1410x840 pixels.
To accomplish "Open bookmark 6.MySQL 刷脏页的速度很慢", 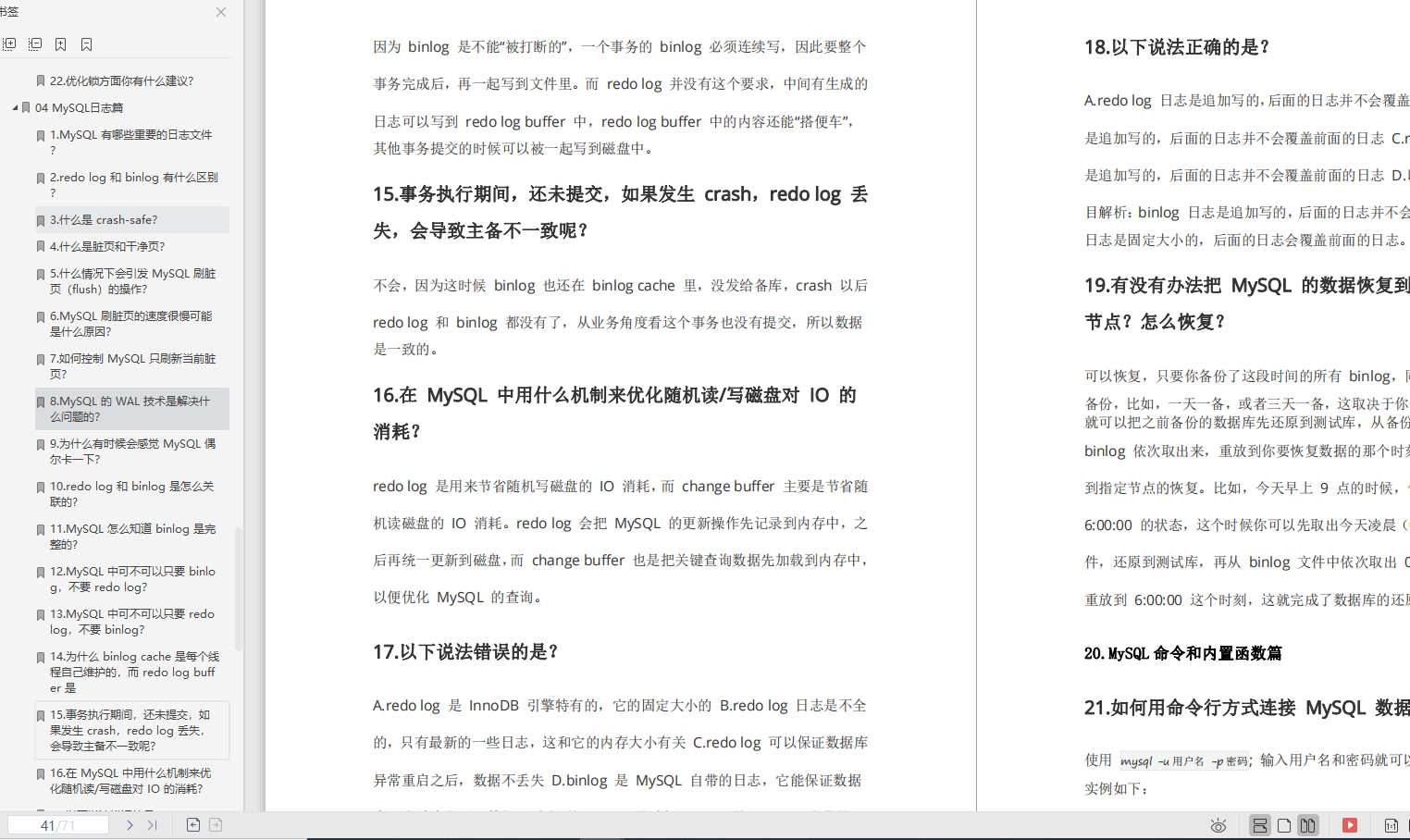I will click(131, 324).
